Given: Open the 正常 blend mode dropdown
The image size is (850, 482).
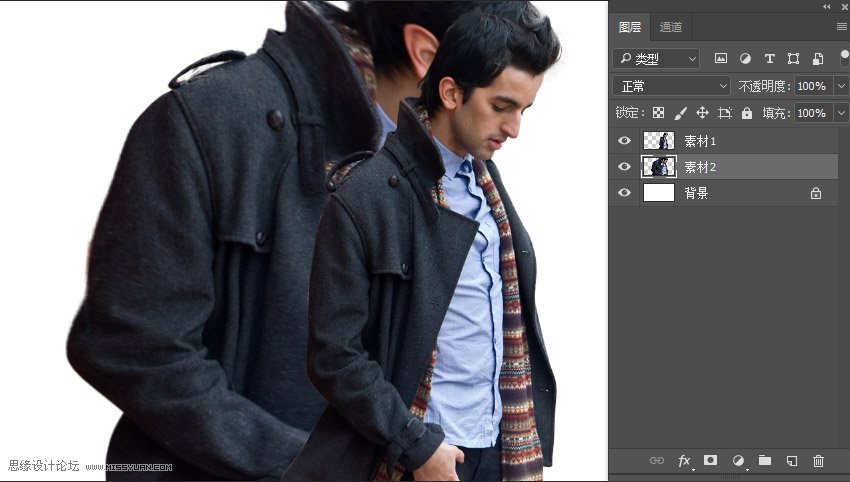Looking at the screenshot, I should [x=671, y=86].
